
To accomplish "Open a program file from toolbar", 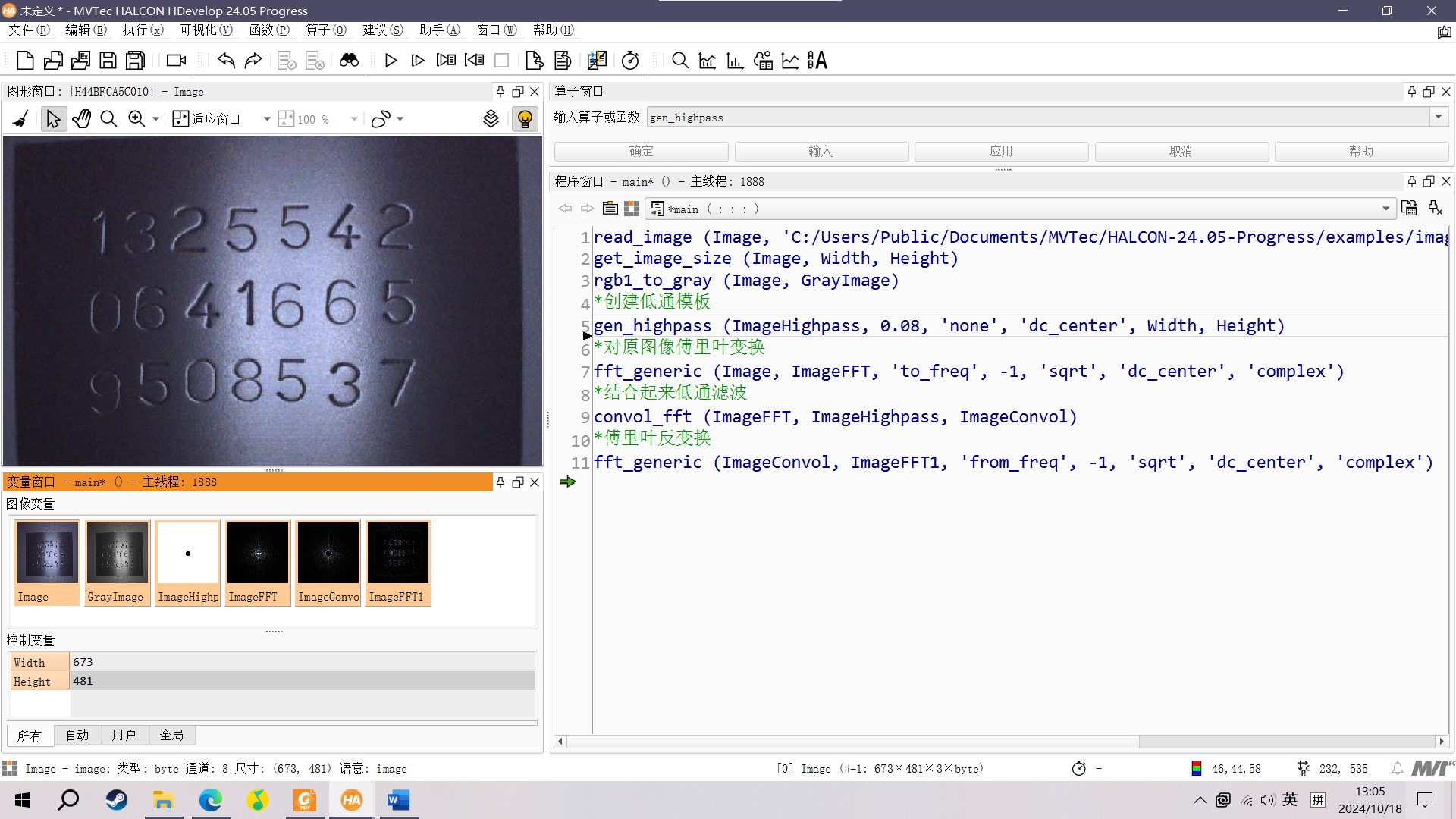I will [x=53, y=61].
